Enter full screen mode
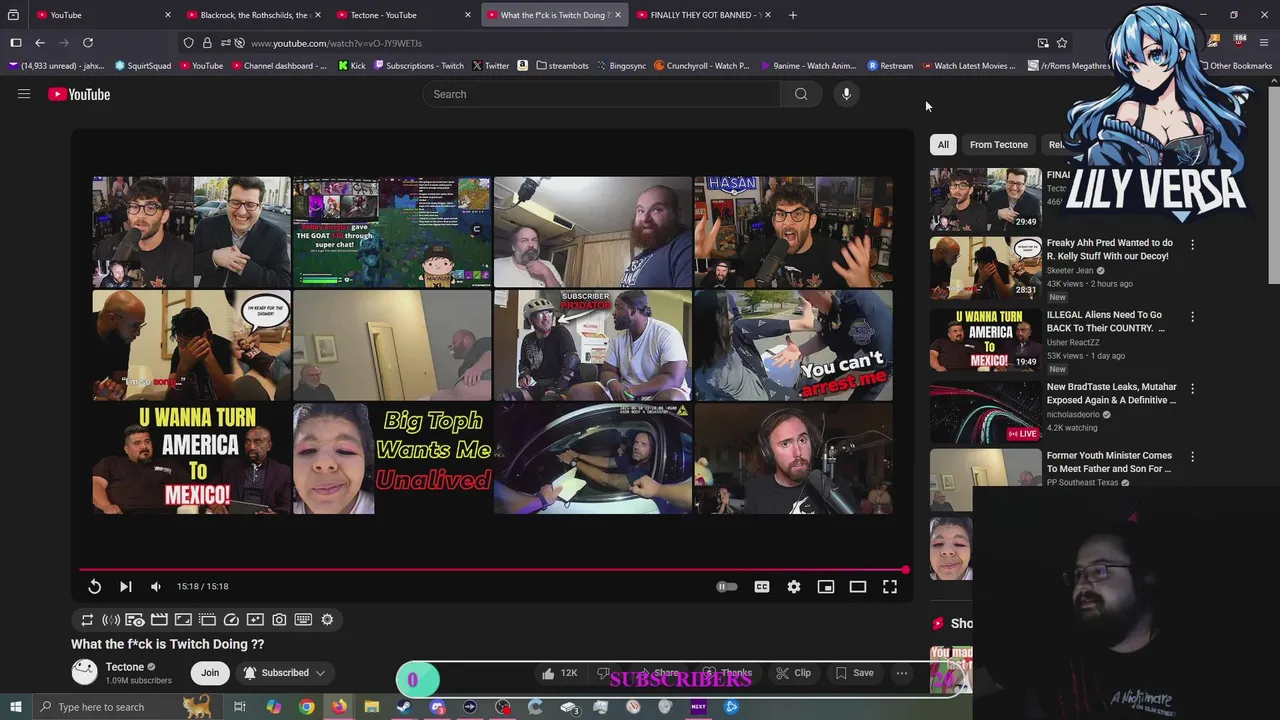The width and height of the screenshot is (1280, 720). [890, 587]
